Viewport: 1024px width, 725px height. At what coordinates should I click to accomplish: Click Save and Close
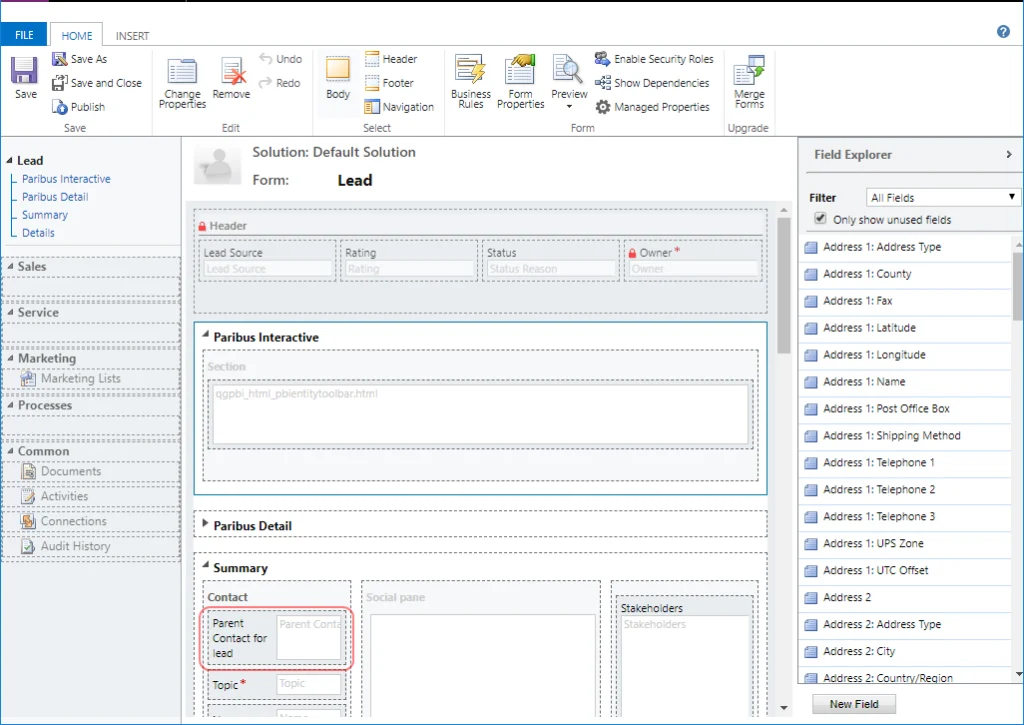(97, 83)
